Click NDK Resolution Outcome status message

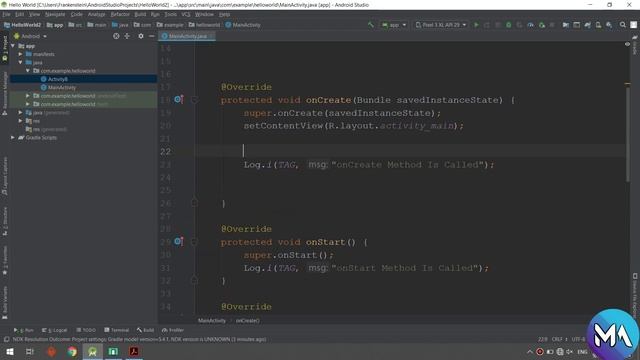[x=139, y=339]
